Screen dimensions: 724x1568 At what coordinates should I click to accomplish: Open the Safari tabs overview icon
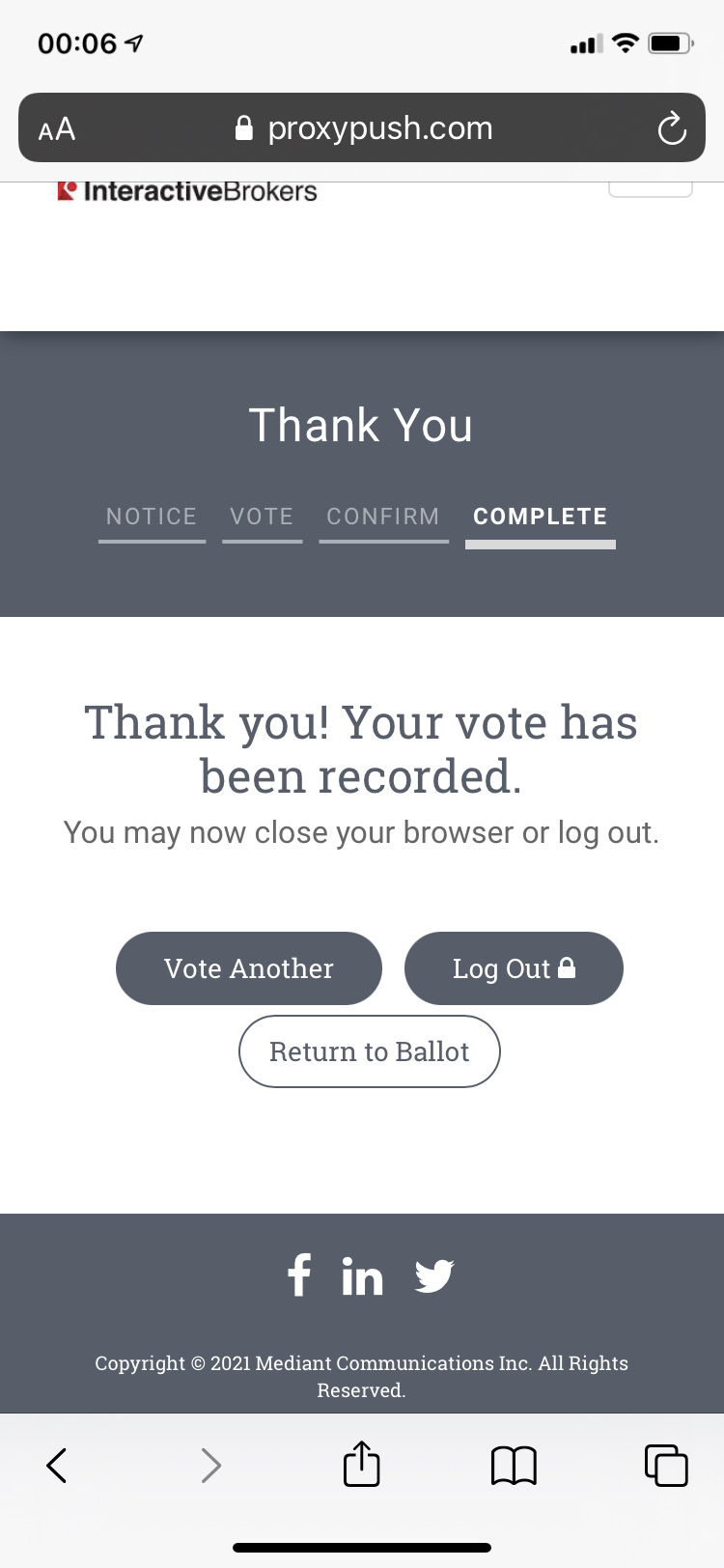[666, 1465]
